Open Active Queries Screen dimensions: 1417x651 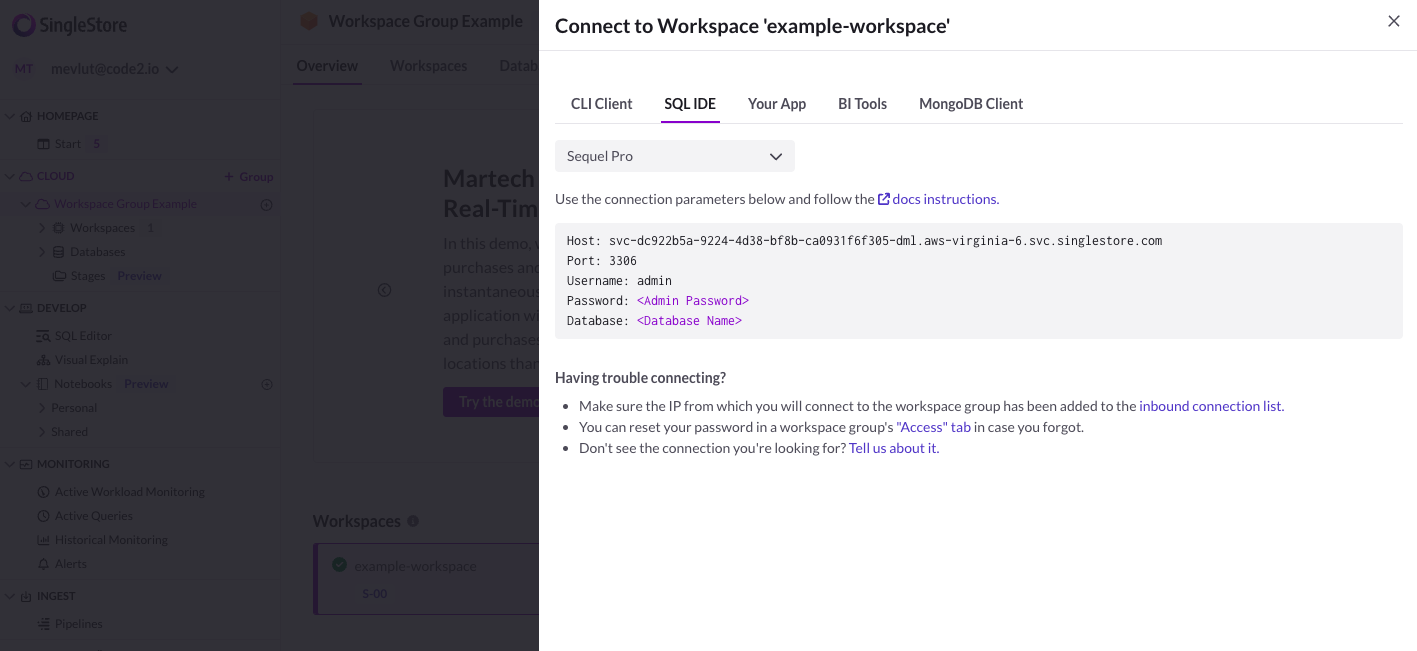coord(85,516)
